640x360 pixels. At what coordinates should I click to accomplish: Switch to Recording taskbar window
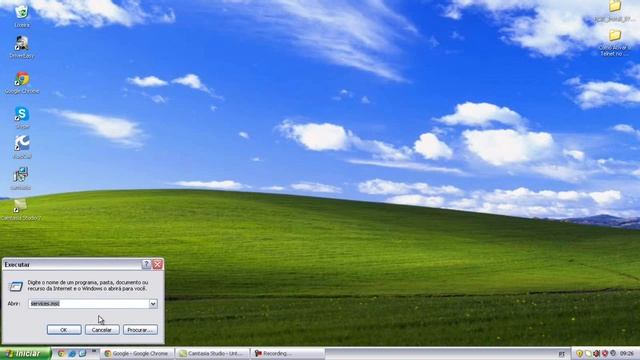click(287, 353)
